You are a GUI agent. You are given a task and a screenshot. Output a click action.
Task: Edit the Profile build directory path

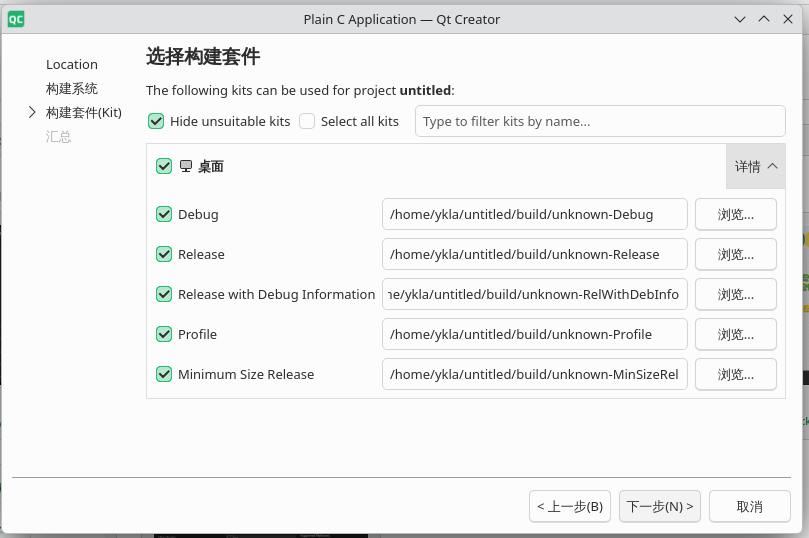click(535, 334)
